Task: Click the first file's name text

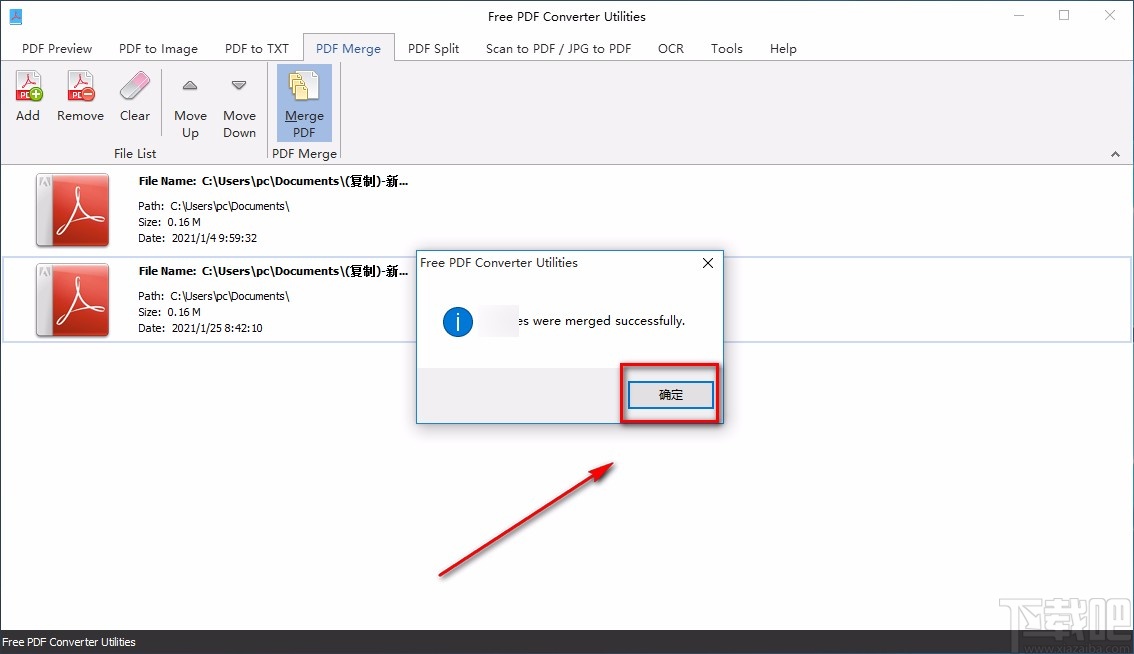Action: (273, 181)
